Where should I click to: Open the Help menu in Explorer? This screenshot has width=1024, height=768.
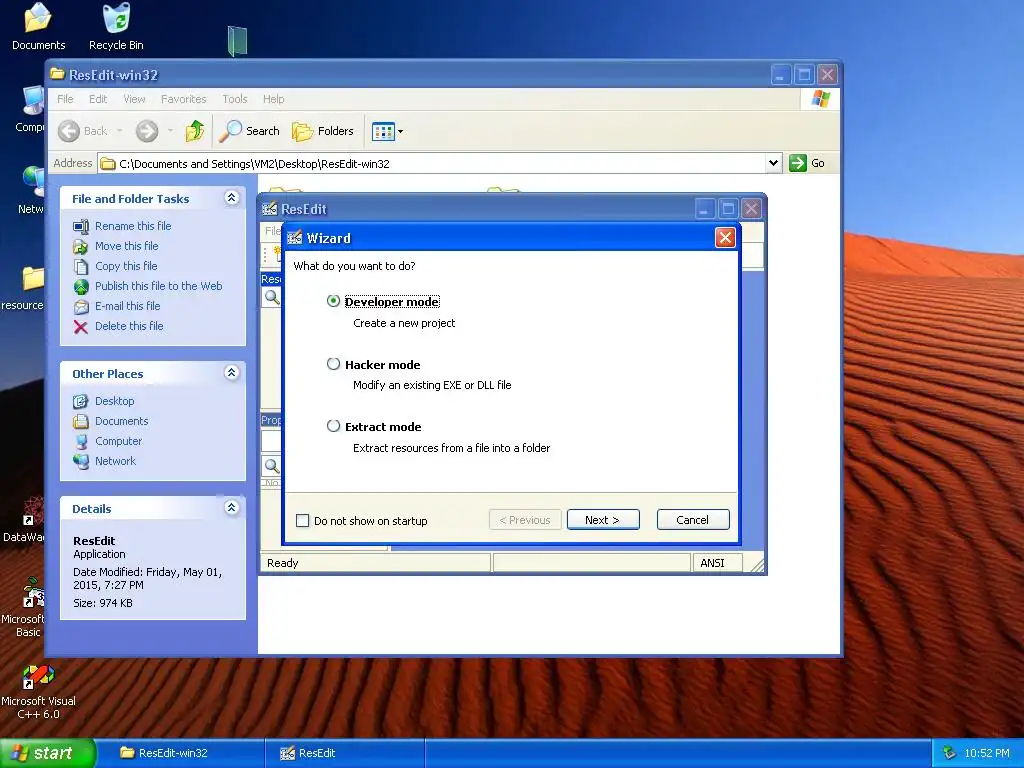(274, 99)
